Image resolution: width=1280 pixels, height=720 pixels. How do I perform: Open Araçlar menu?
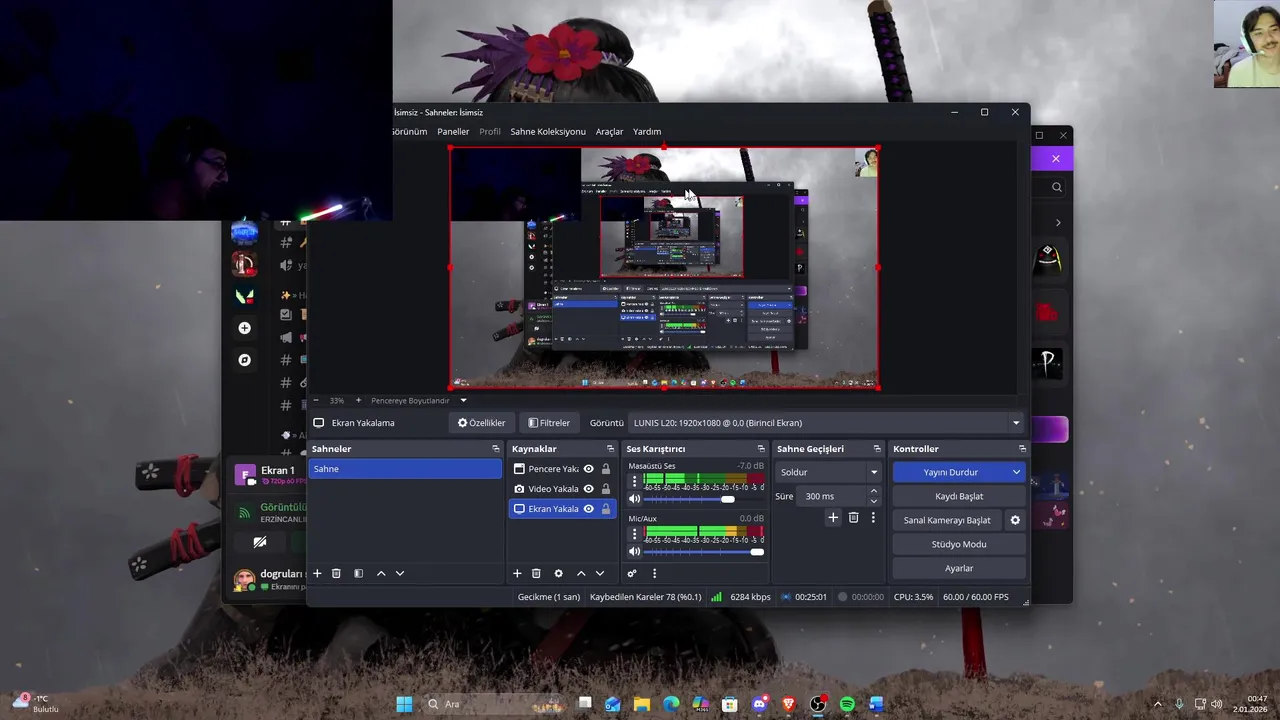609,131
